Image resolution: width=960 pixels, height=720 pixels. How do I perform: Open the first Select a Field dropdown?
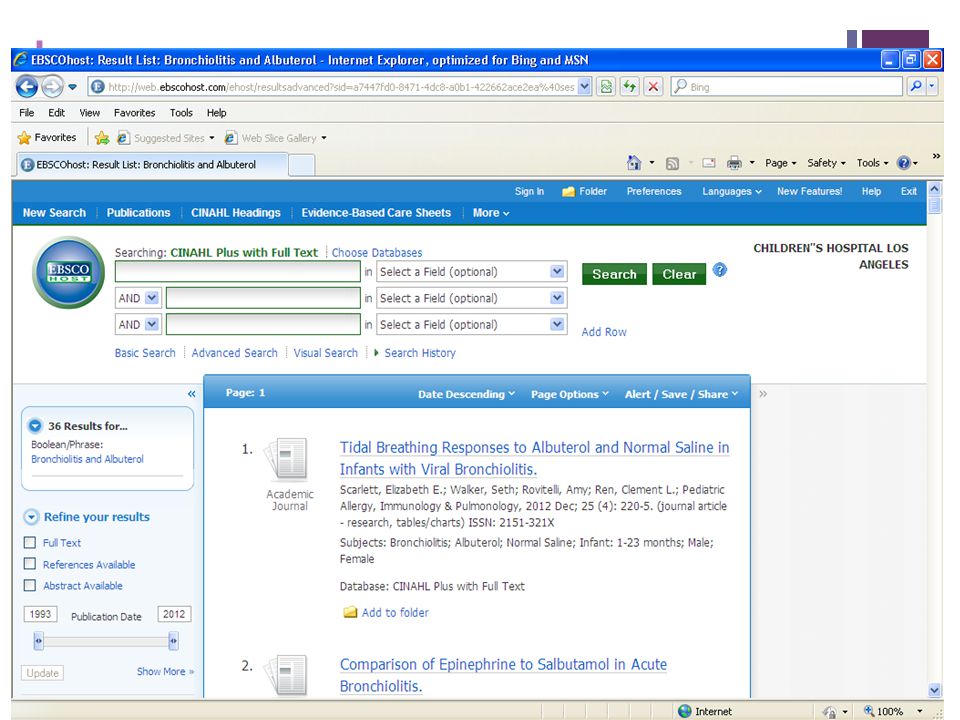(x=471, y=272)
